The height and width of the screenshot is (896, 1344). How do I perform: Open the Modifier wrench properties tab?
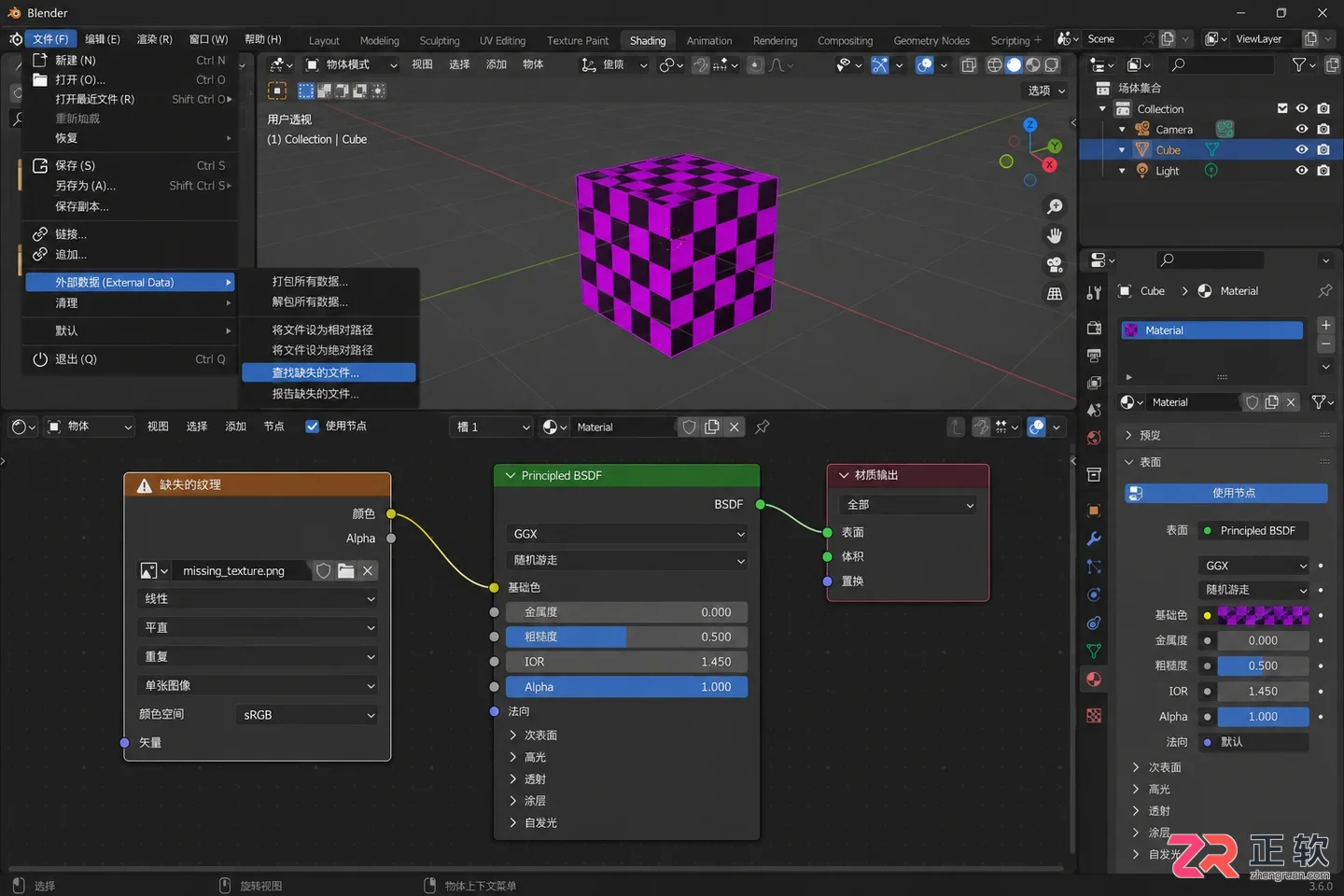(1094, 539)
